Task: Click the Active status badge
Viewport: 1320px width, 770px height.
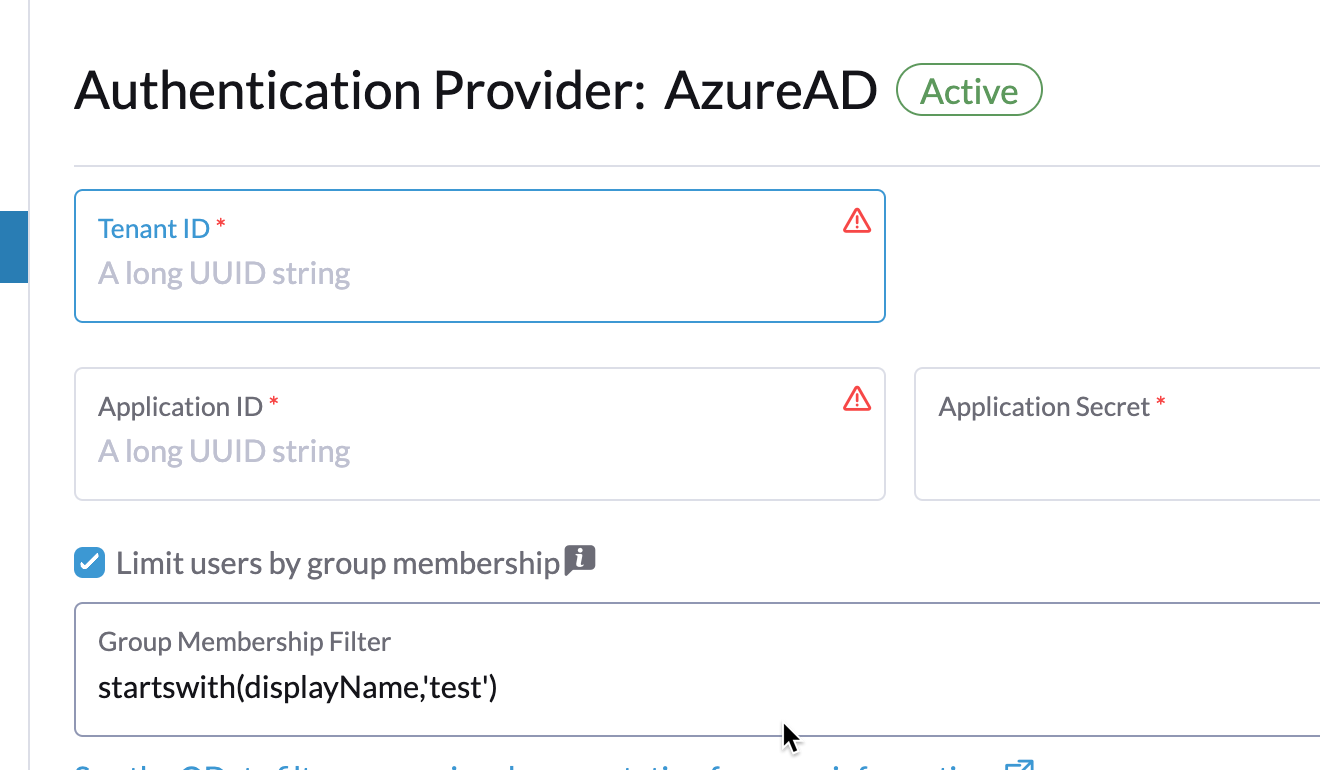Action: pyautogui.click(x=968, y=90)
